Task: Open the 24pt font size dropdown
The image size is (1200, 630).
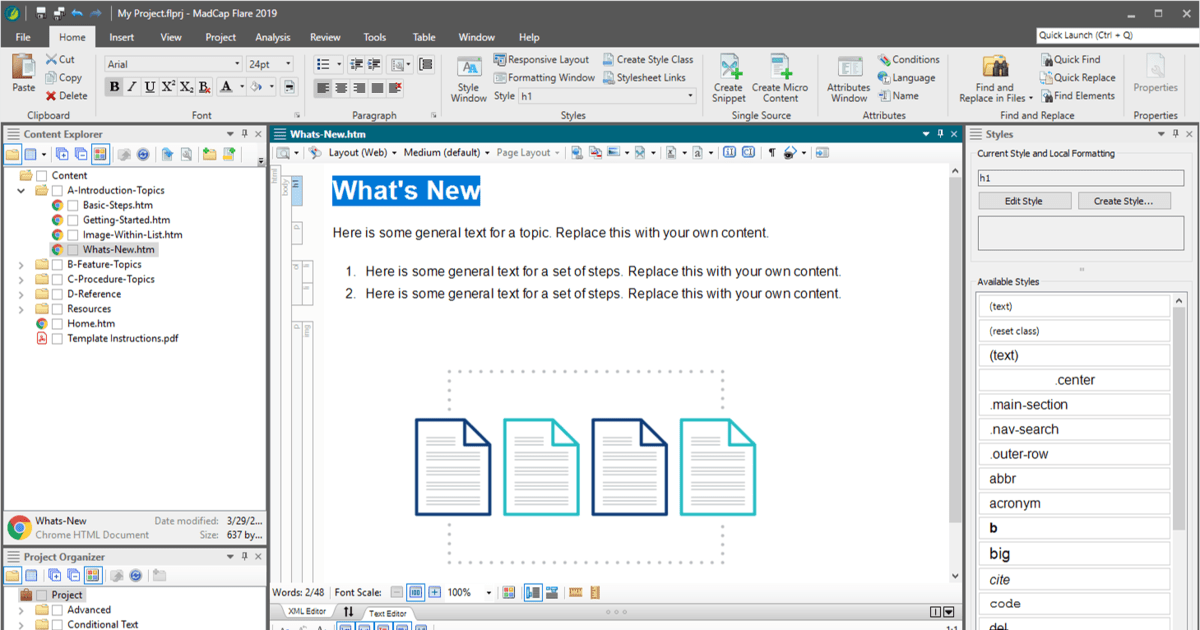Action: coord(289,64)
